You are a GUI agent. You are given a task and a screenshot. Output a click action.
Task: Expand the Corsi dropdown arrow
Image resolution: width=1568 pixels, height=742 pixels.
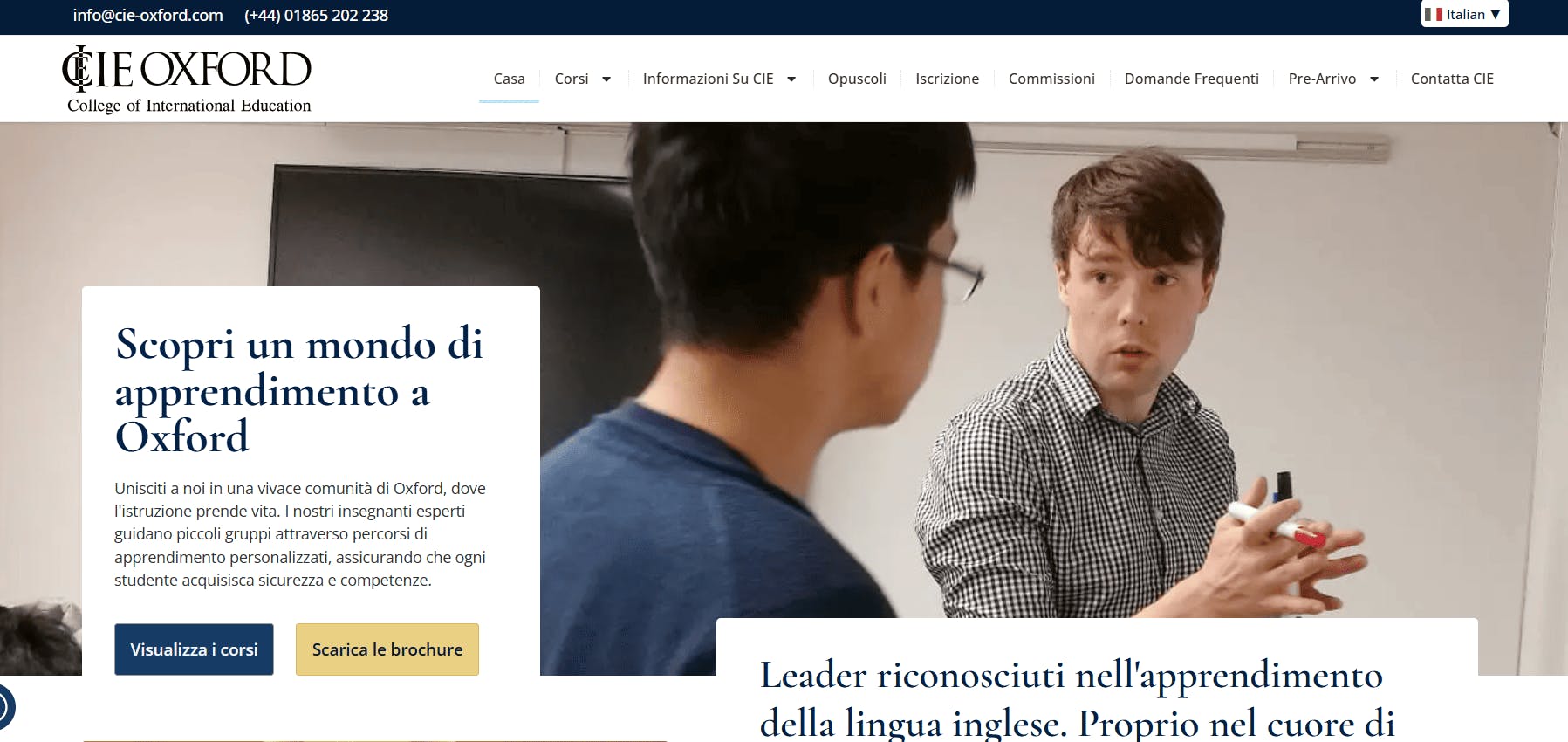(606, 79)
